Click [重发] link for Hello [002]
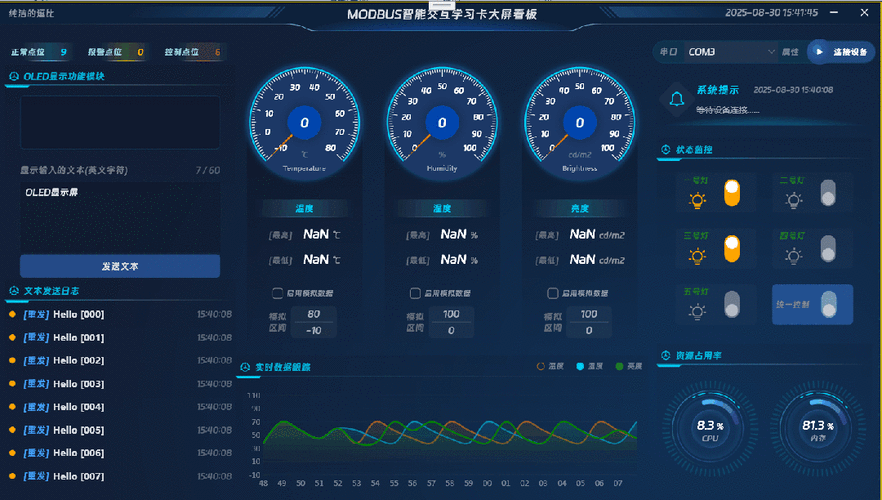The height and width of the screenshot is (500, 882). pyautogui.click(x=37, y=361)
